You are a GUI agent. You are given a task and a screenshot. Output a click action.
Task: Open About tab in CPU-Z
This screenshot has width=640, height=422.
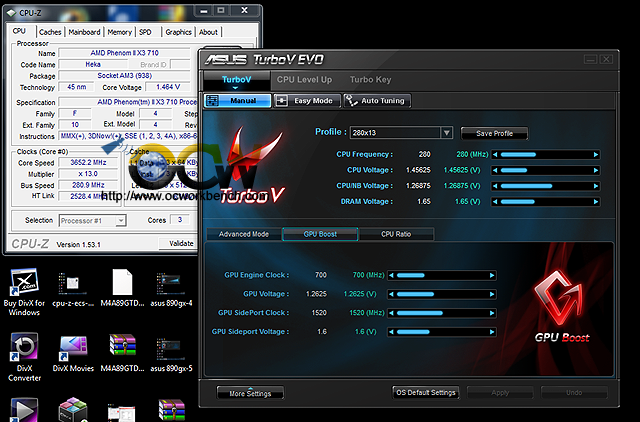coord(208,32)
